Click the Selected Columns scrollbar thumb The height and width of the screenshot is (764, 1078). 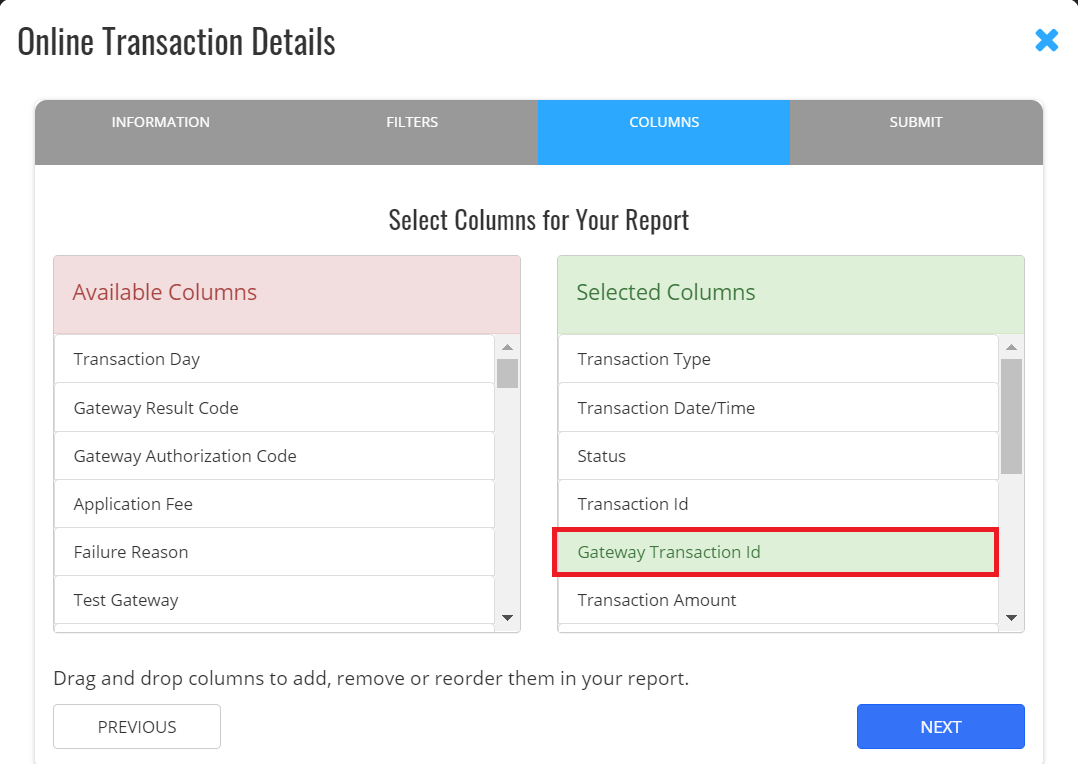tap(1011, 415)
